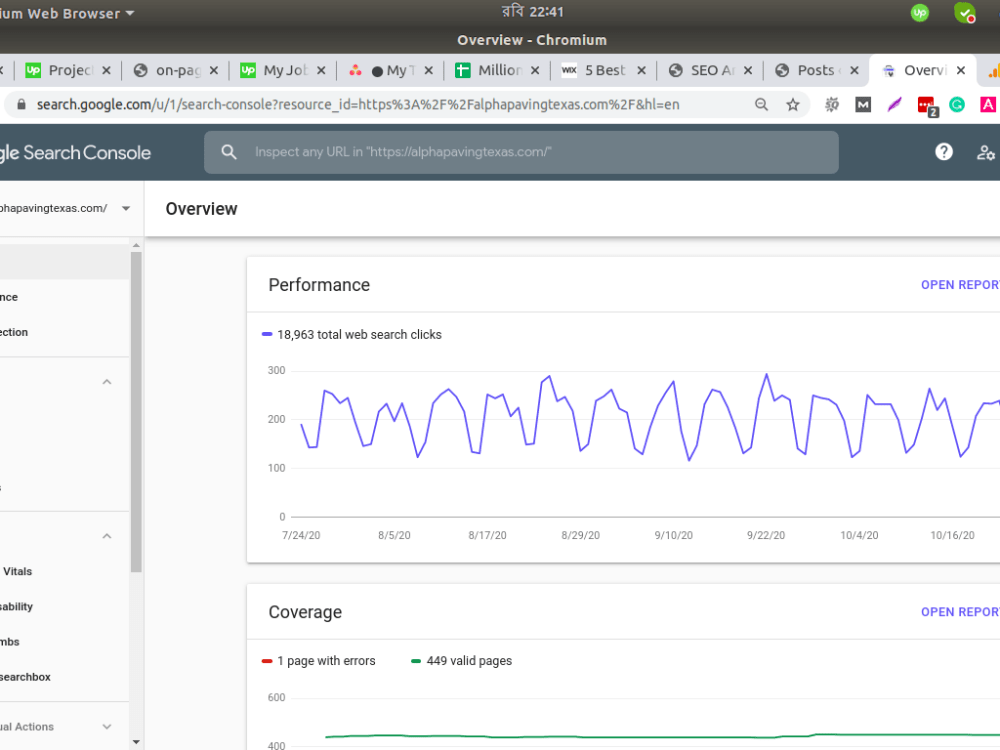Switch to the My Job tab
The width and height of the screenshot is (1000, 750).
(x=275, y=70)
